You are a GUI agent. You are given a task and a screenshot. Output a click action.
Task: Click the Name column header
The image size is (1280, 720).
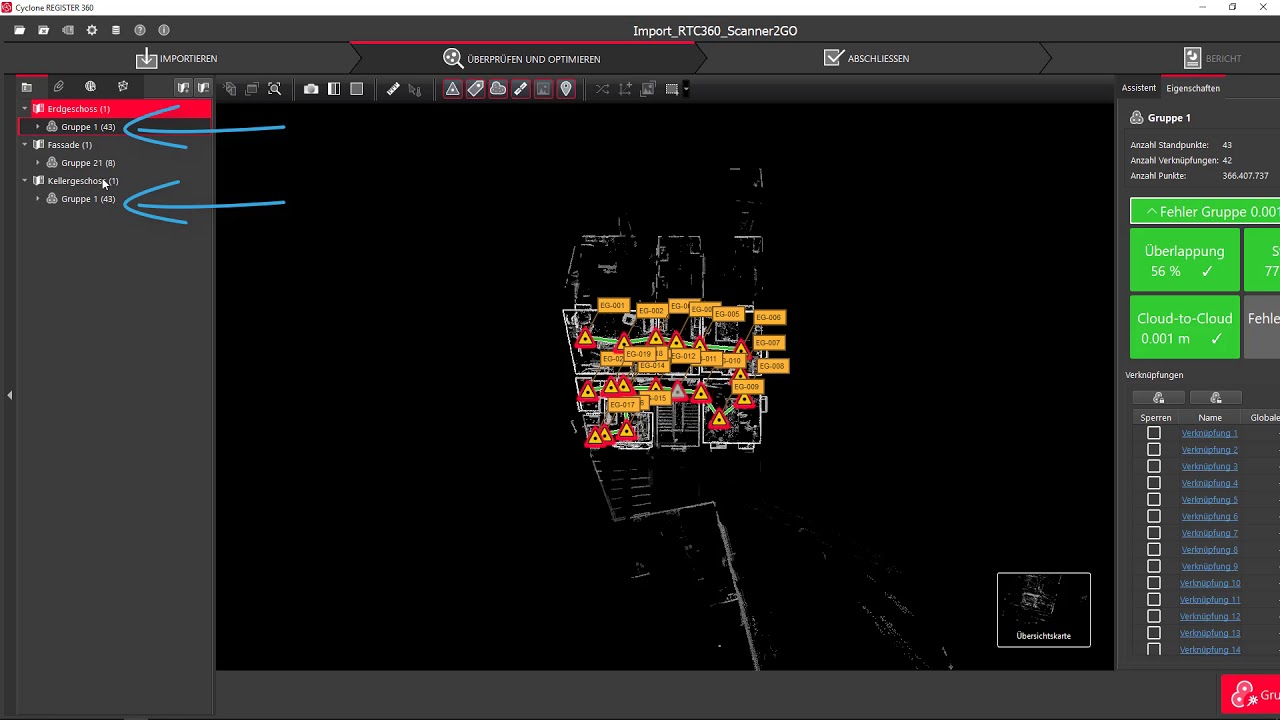click(1210, 418)
